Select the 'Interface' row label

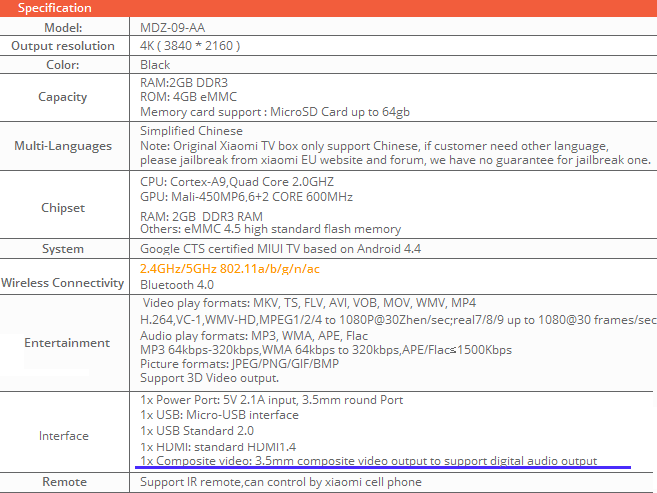pyautogui.click(x=64, y=436)
